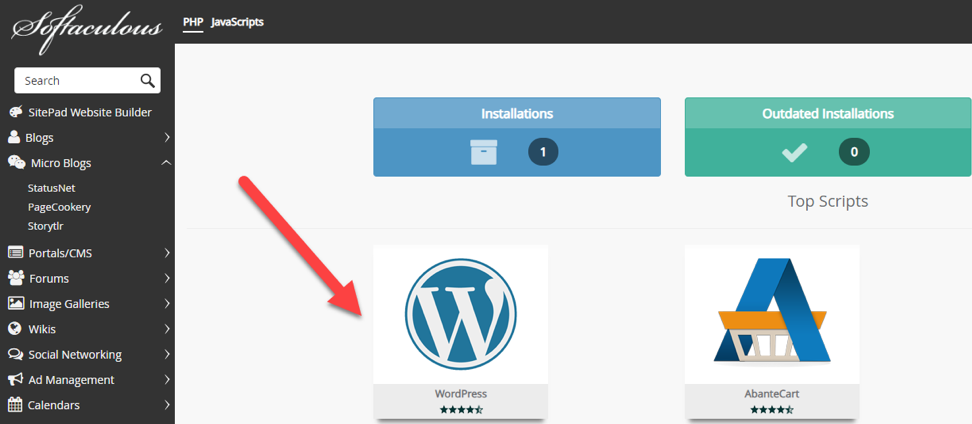Click the Outdated Installations checkmark icon
Image resolution: width=972 pixels, height=424 pixels.
794,152
